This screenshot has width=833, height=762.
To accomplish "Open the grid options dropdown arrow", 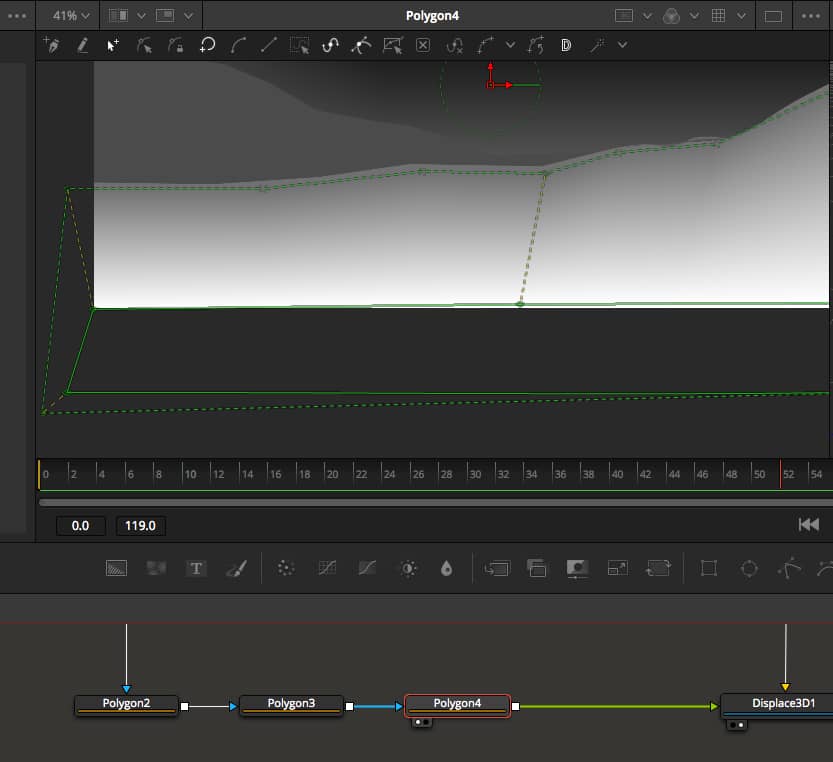I will 741,16.
